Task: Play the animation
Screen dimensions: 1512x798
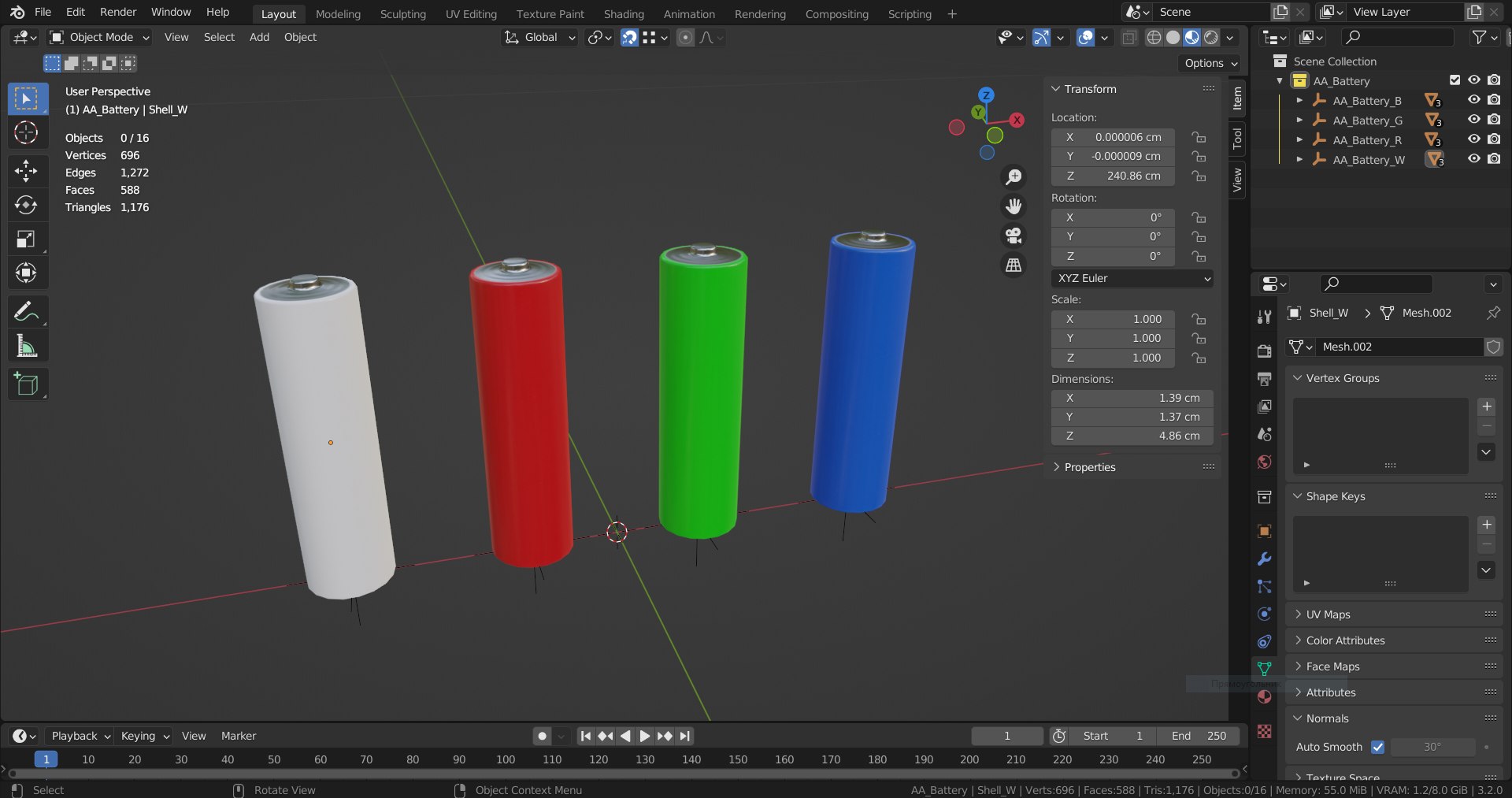Action: click(645, 736)
